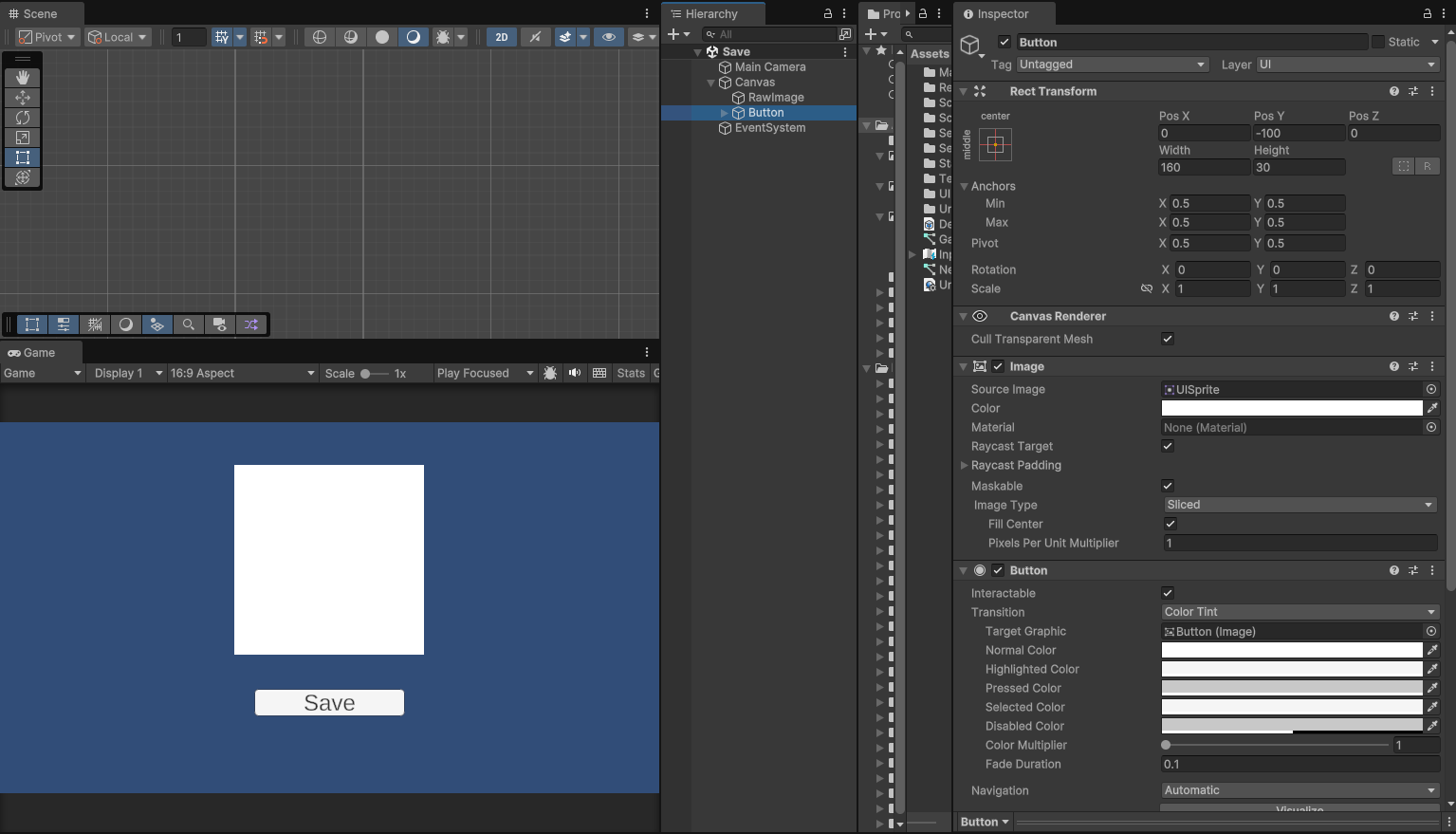Viewport: 1456px width, 834px height.
Task: Uncheck Raycast Target on Image component
Action: tap(1168, 446)
